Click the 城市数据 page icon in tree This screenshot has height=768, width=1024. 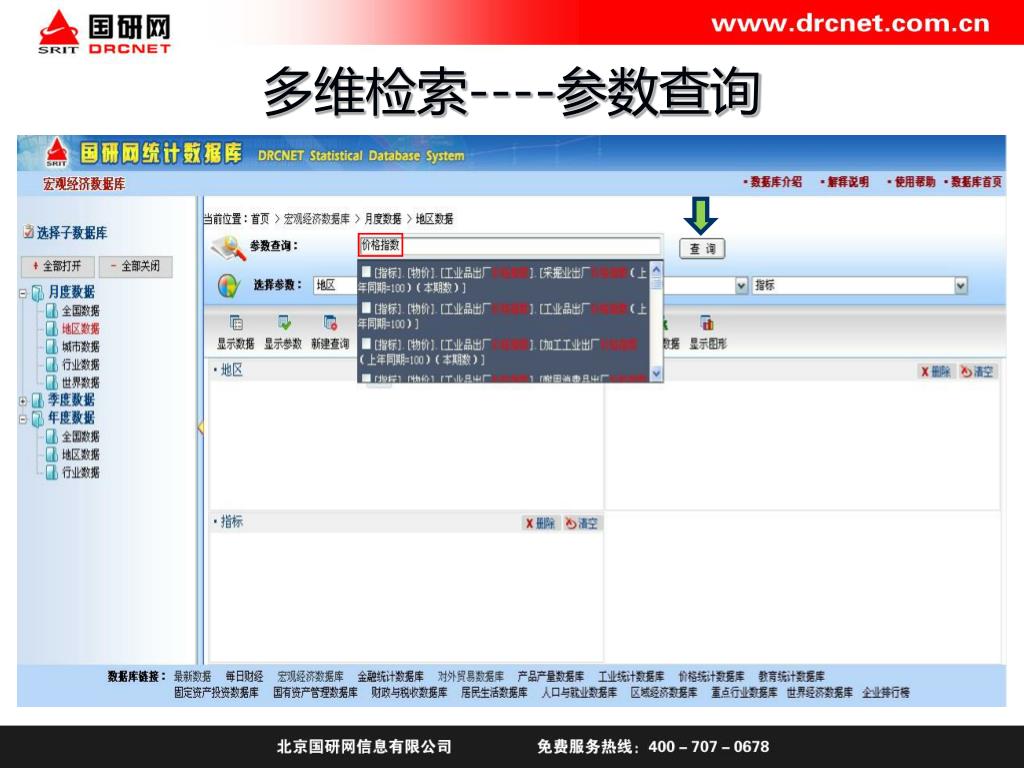(52, 347)
